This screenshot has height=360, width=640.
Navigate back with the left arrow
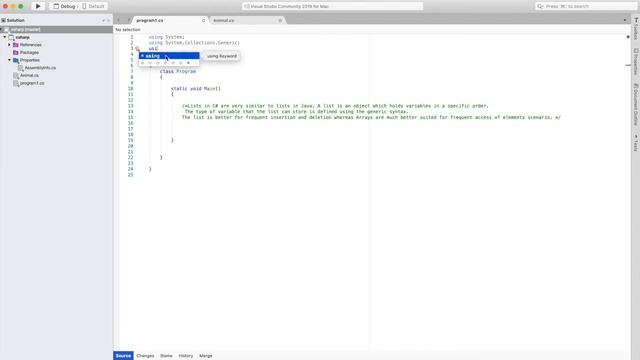tap(119, 20)
